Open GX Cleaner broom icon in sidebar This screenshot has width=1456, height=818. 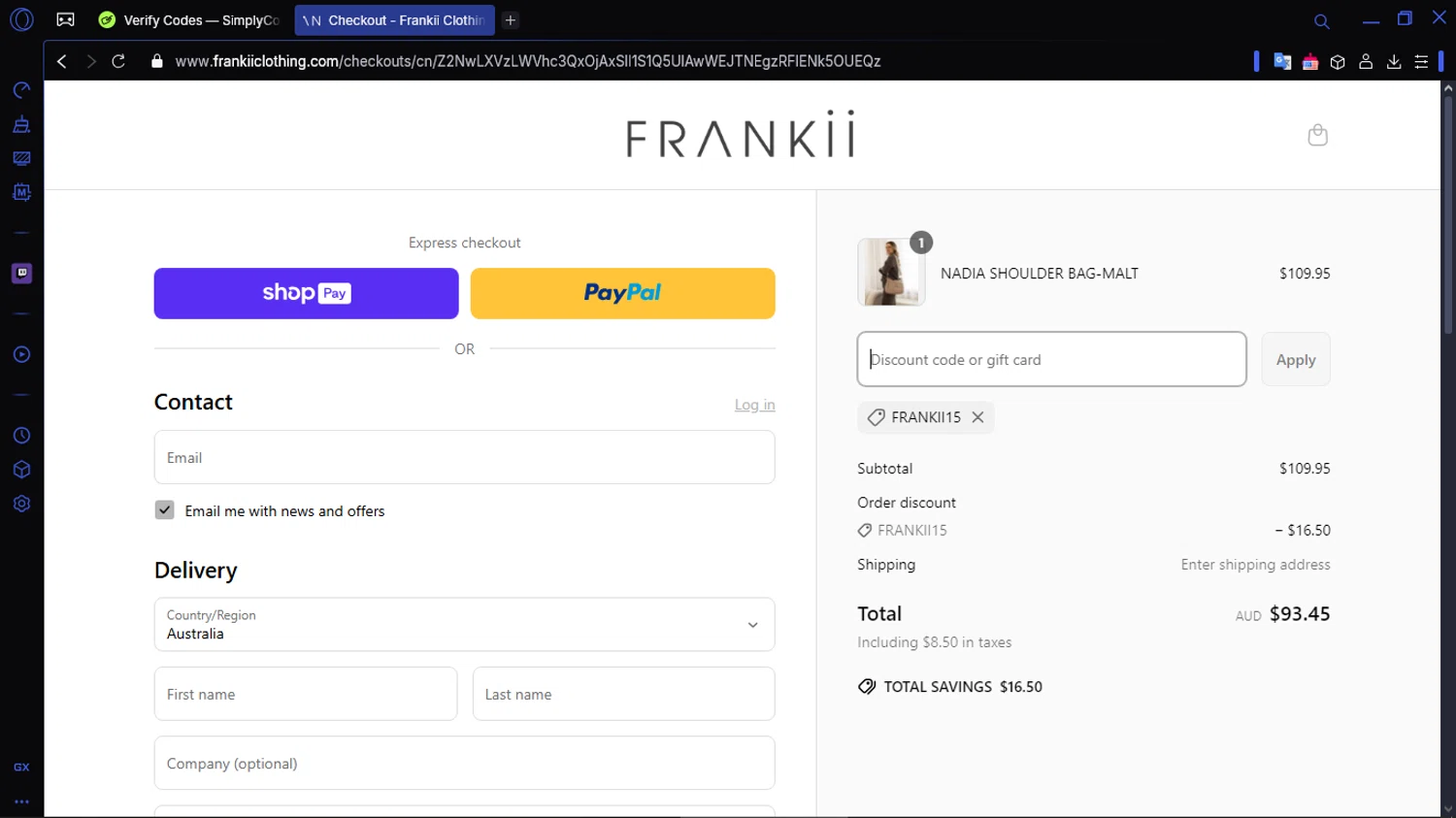(x=21, y=124)
